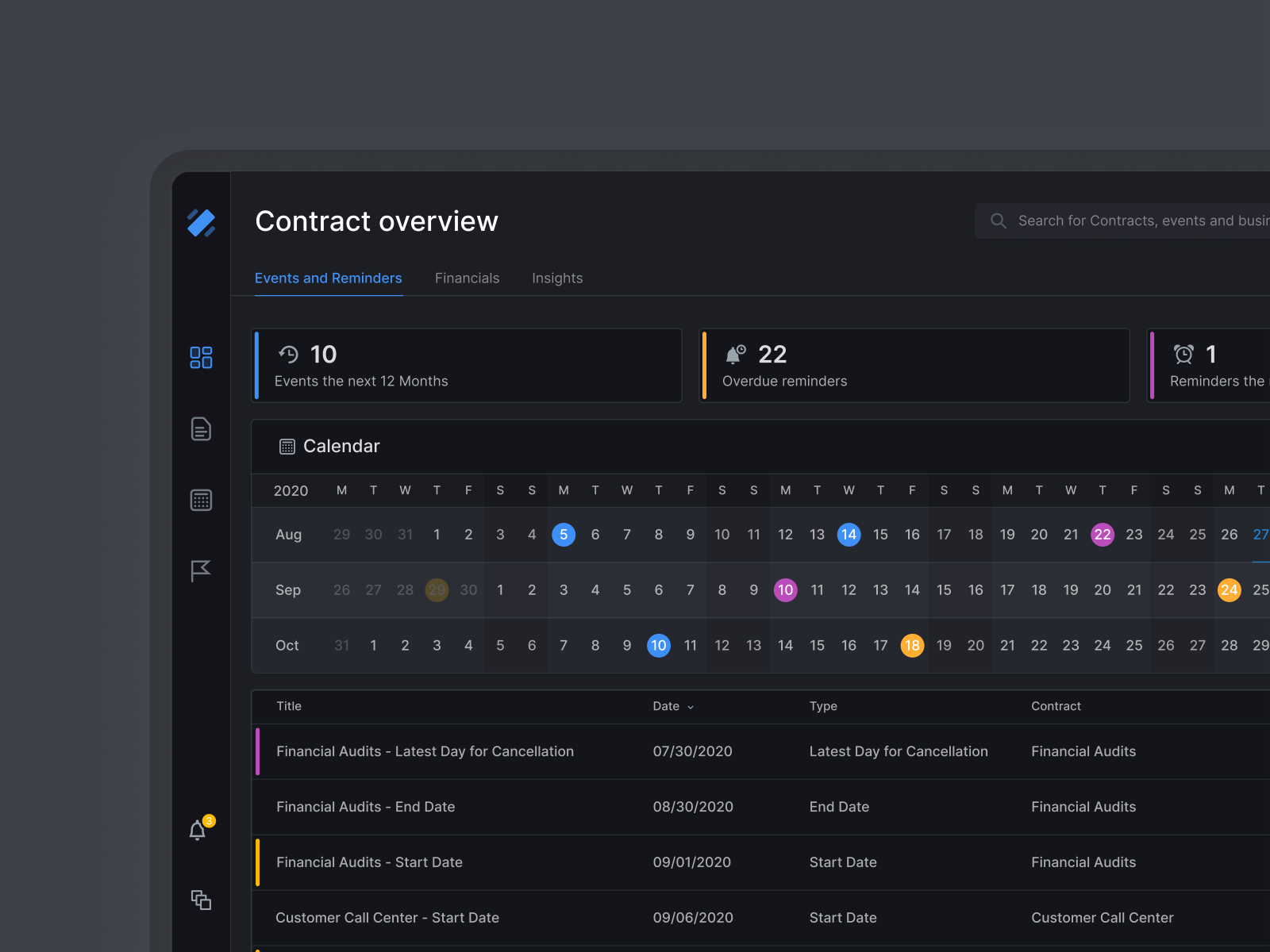The image size is (1270, 952).
Task: Click date 09/06/2020 cell
Action: click(693, 918)
